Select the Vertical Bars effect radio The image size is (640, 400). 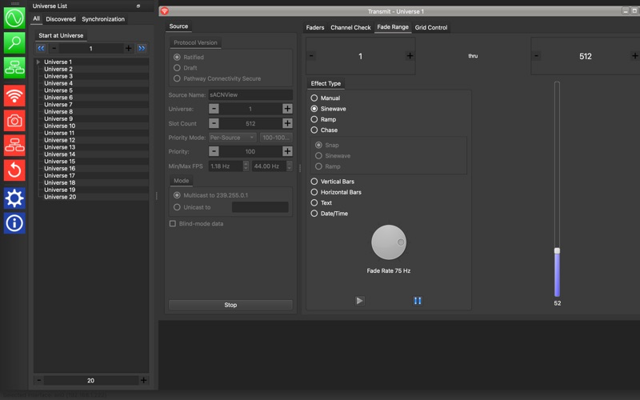click(314, 181)
